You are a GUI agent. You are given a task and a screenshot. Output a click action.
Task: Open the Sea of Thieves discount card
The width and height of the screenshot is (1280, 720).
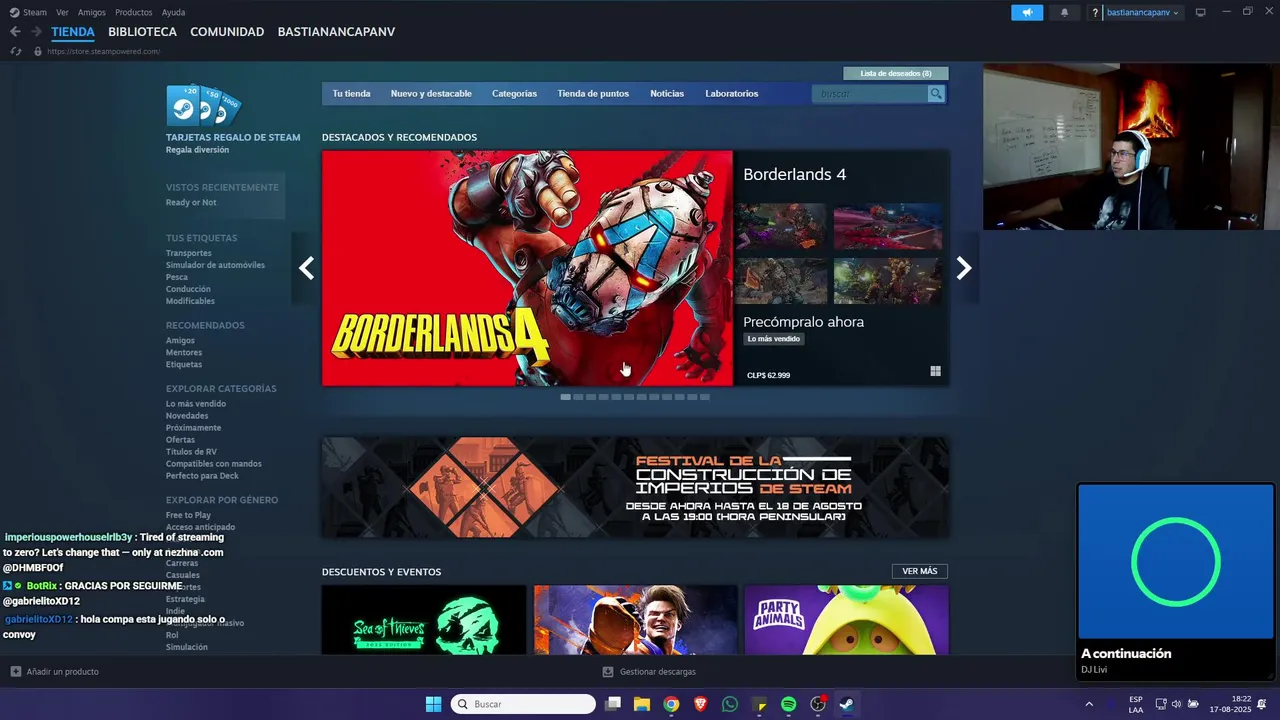(x=424, y=620)
